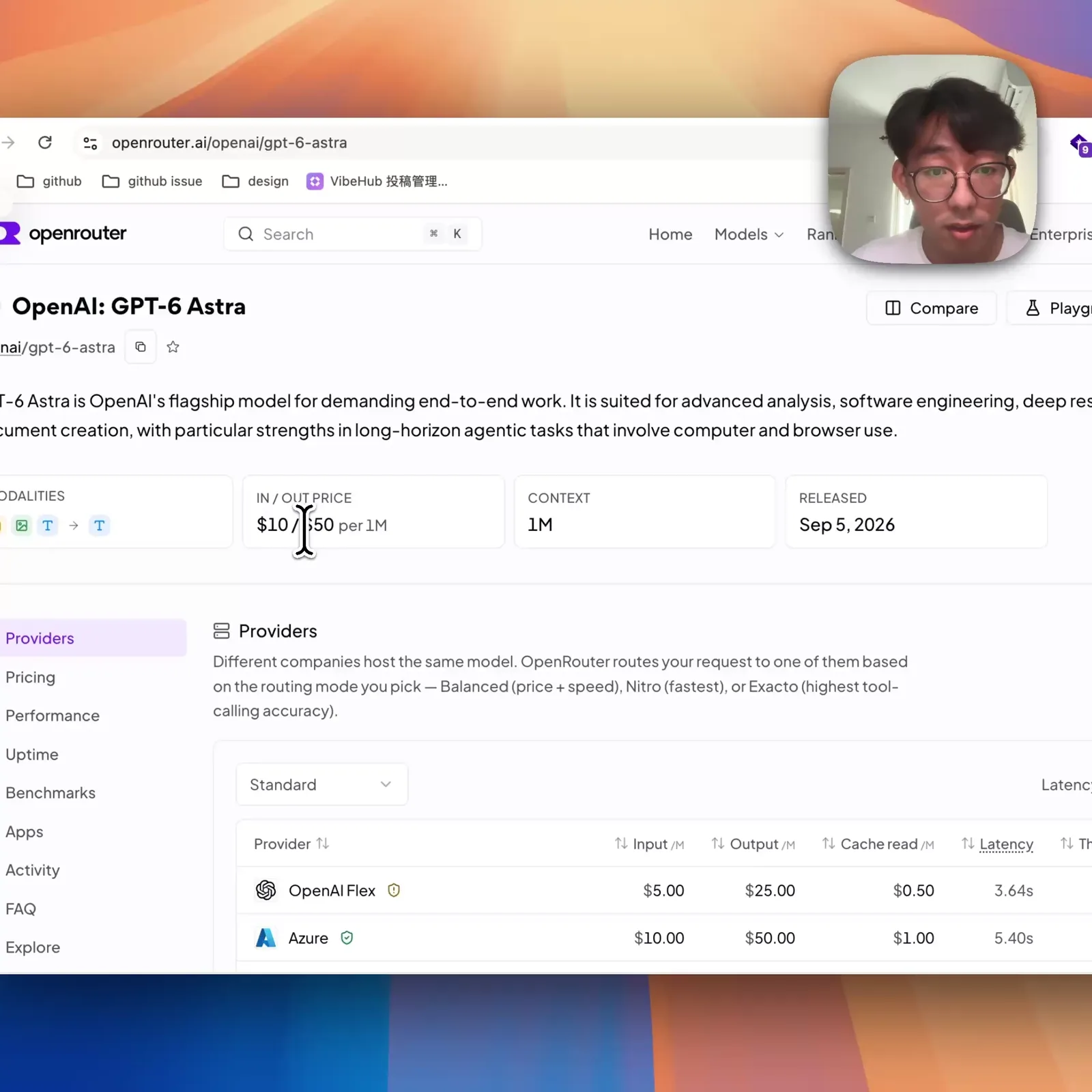Image resolution: width=1092 pixels, height=1092 pixels.
Task: Star GPT-6 Astra as favorite
Action: 173,347
